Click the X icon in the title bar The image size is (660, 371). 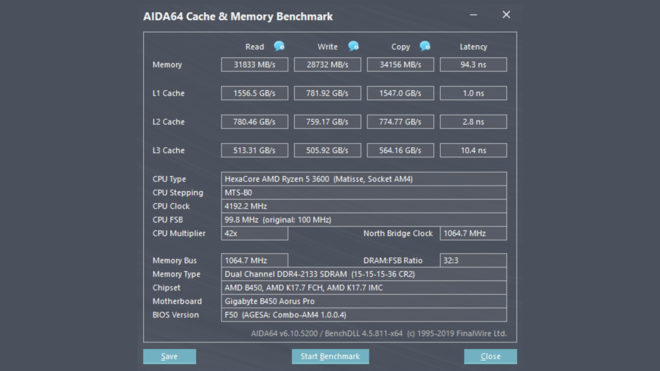tap(506, 15)
